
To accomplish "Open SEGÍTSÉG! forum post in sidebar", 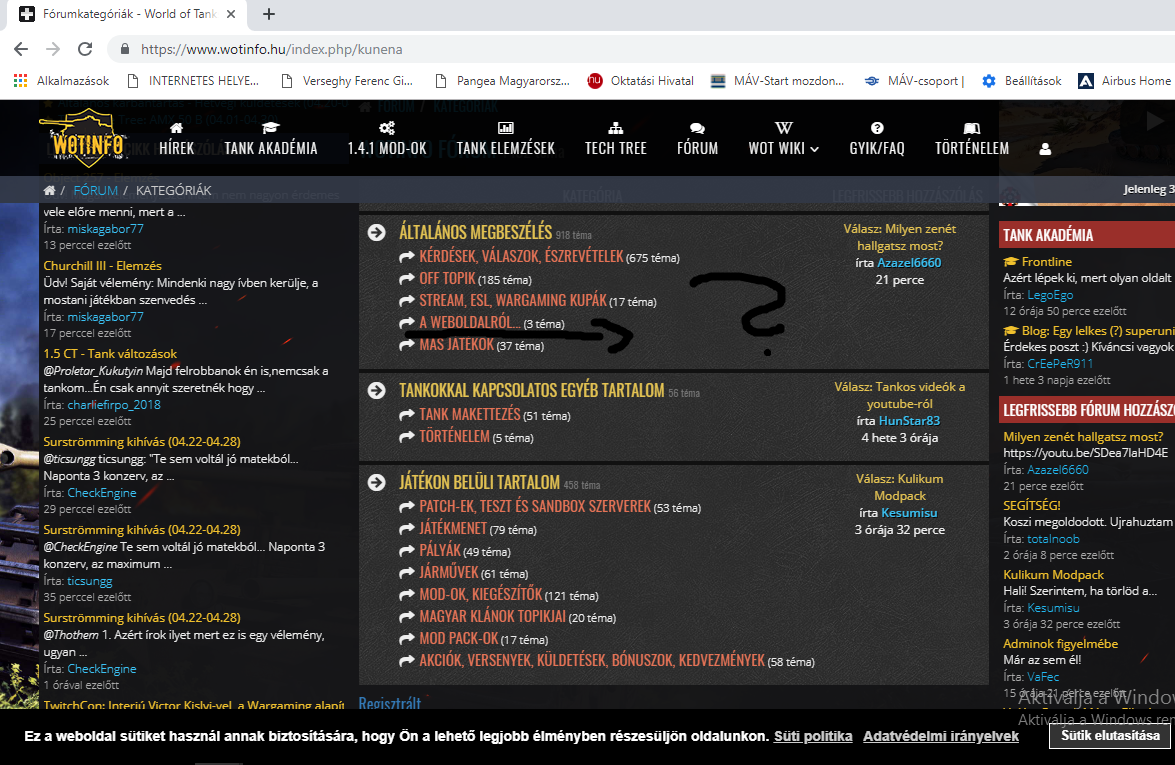I will coord(1032,505).
